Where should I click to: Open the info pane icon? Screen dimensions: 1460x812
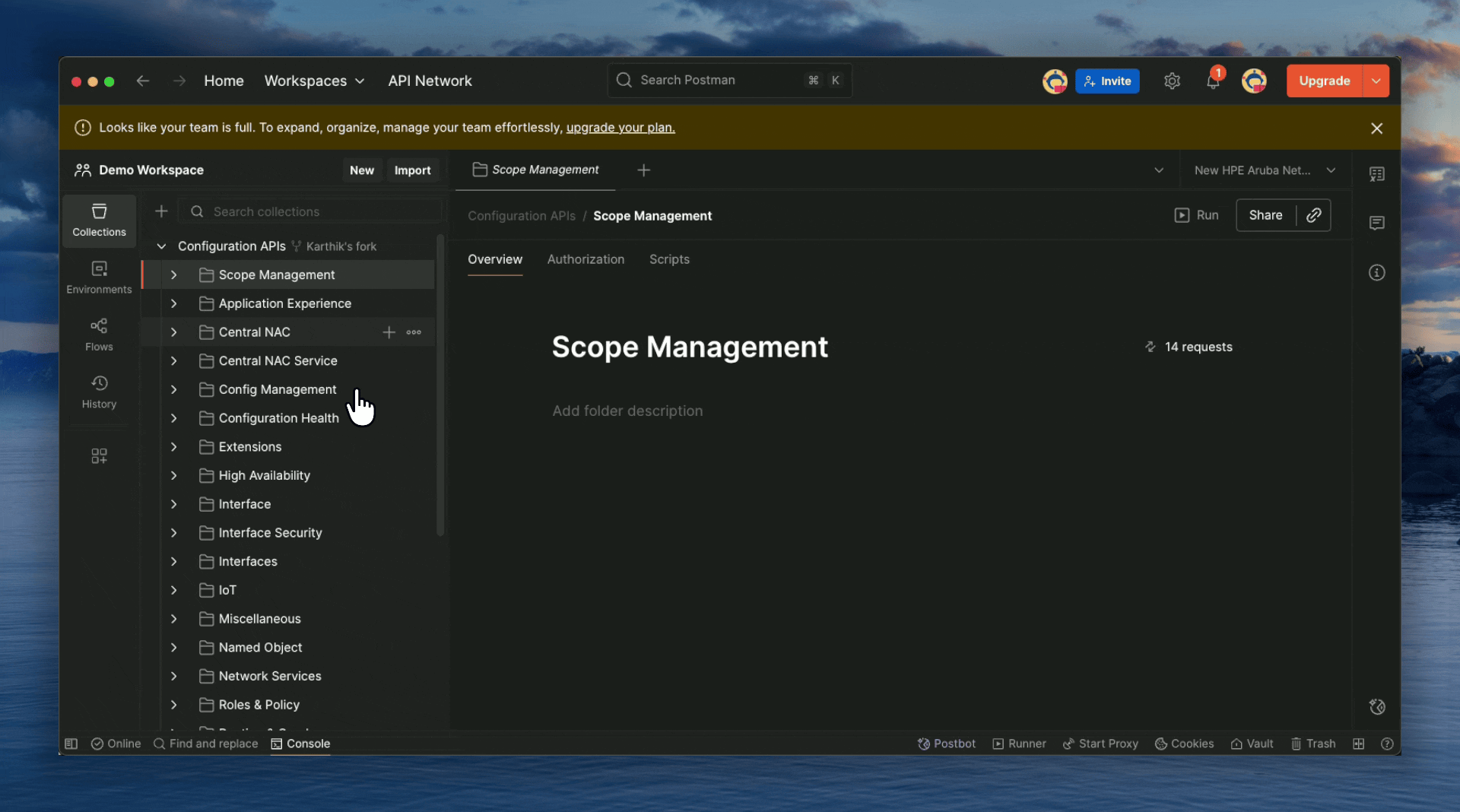click(1376, 272)
